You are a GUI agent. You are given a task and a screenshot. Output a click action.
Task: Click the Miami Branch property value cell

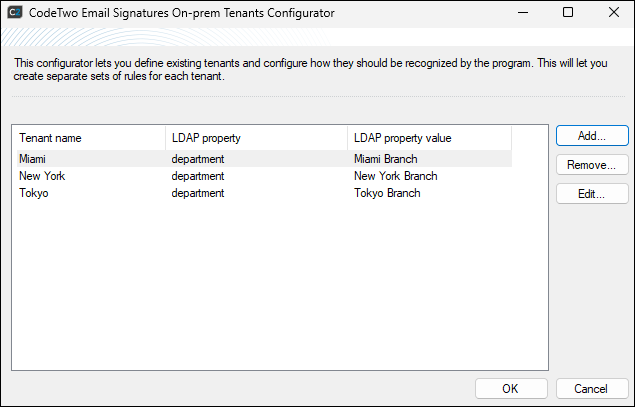coord(385,158)
